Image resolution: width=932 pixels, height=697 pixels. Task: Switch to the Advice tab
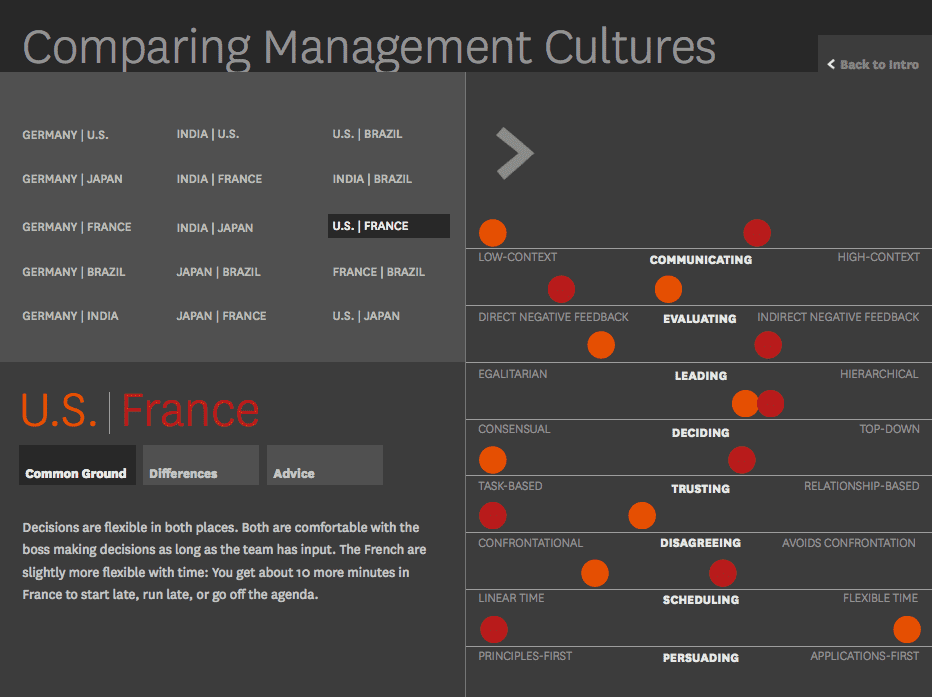324,466
